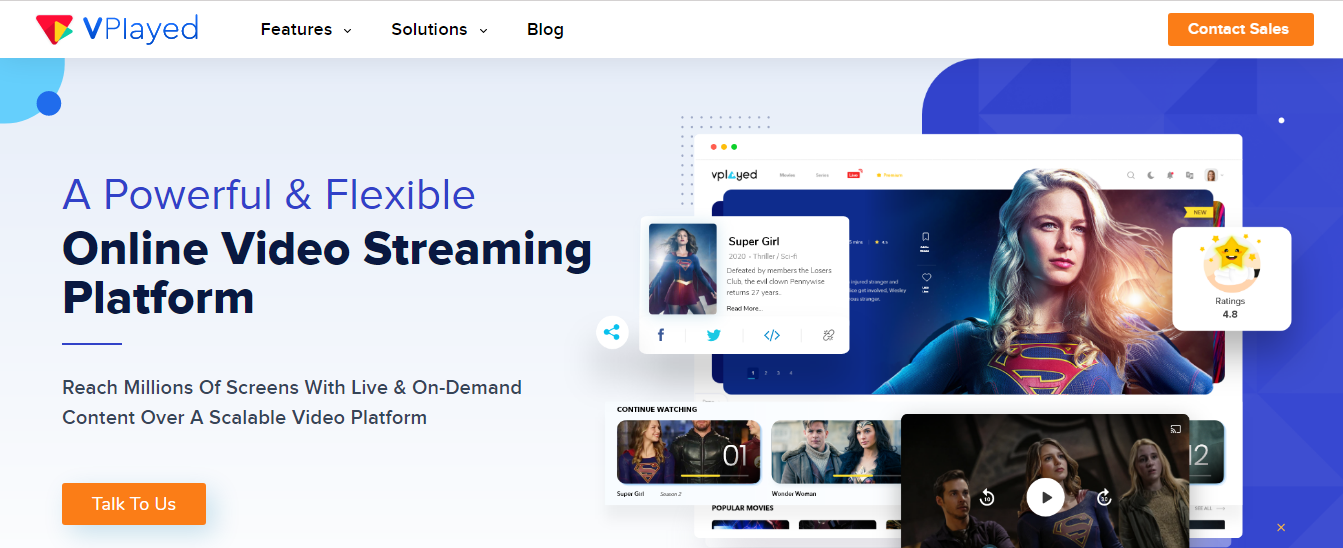Click the rewind 10 seconds button
1343x548 pixels.
click(987, 497)
